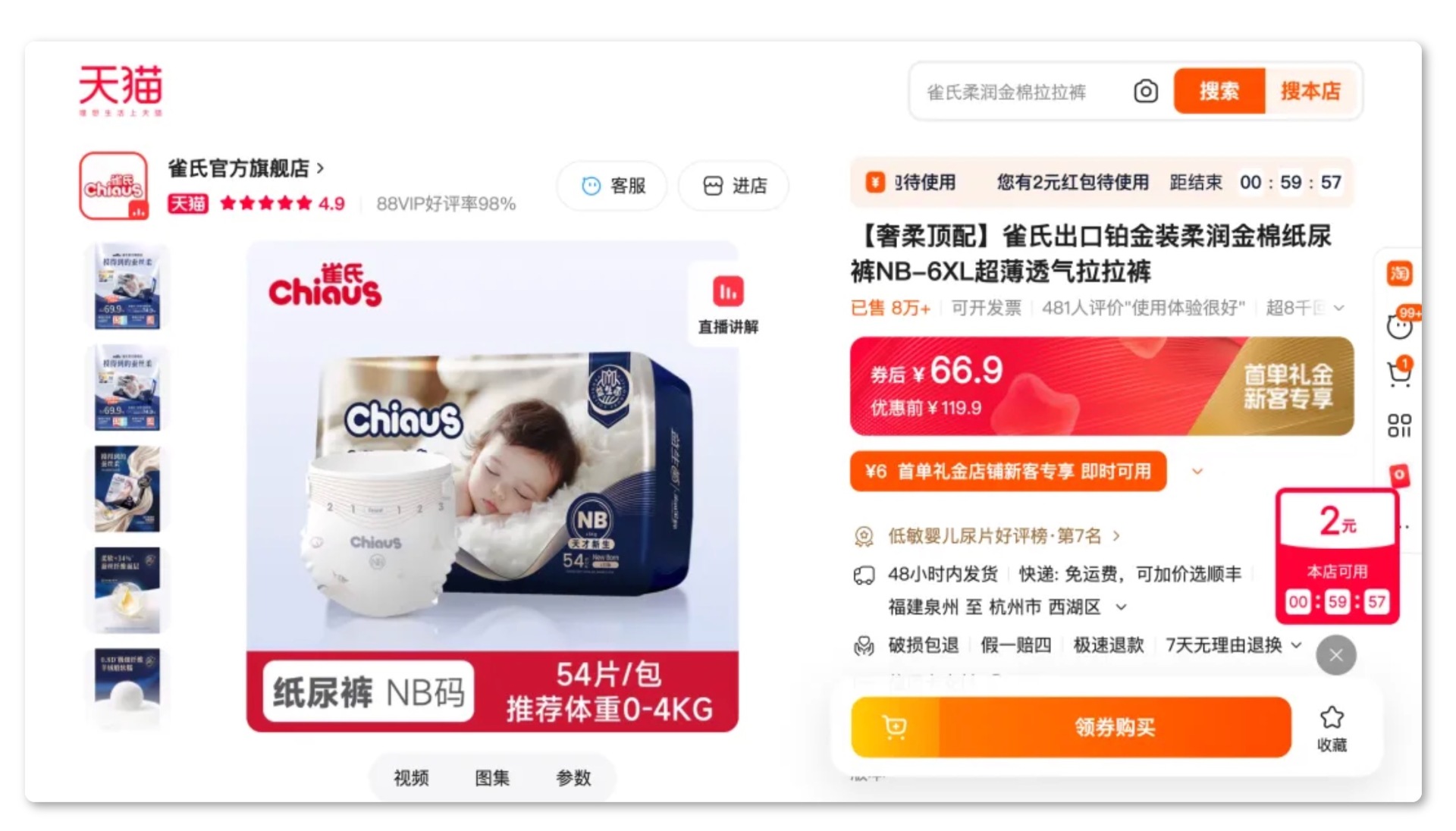This screenshot has width=1456, height=831.
Task: Close the 2元 coupon popup
Action: [x=1336, y=655]
